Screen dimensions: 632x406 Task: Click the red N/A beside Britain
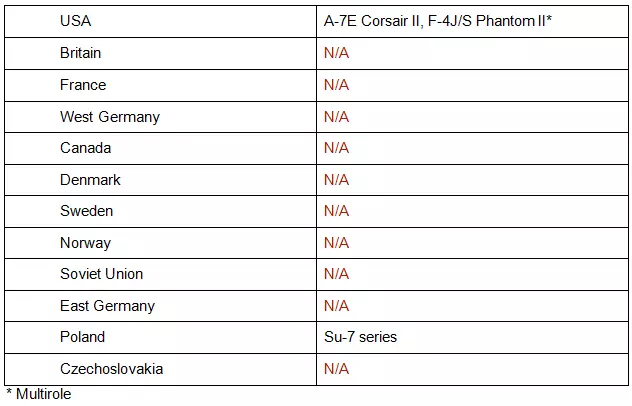pyautogui.click(x=336, y=53)
